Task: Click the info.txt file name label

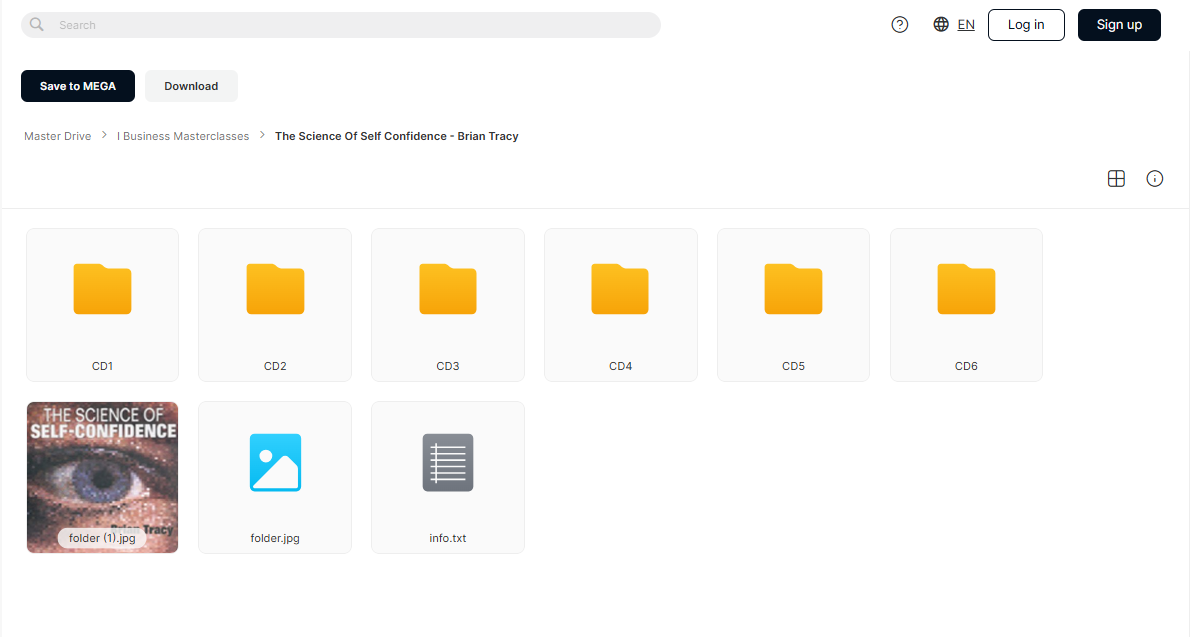Action: pyautogui.click(x=448, y=538)
